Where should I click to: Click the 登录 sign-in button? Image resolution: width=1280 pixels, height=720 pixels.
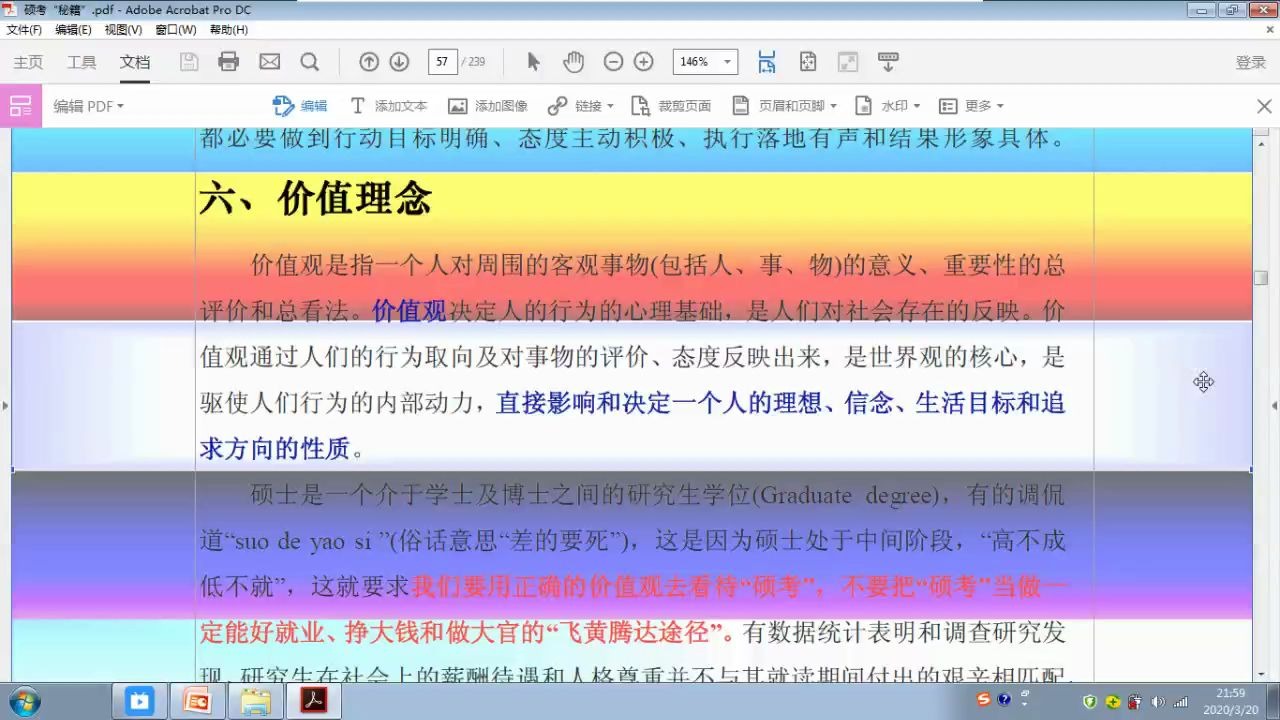point(1249,61)
